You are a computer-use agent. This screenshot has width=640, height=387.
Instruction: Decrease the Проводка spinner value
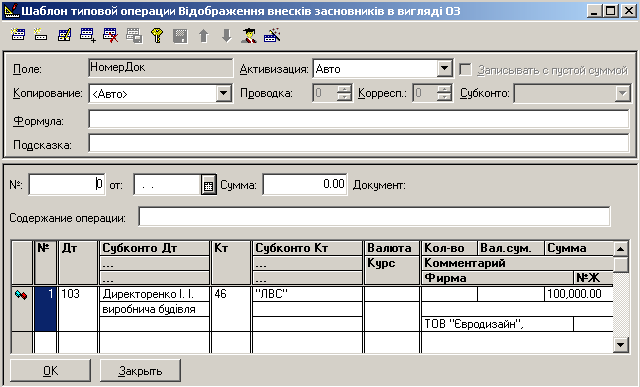coord(344,97)
